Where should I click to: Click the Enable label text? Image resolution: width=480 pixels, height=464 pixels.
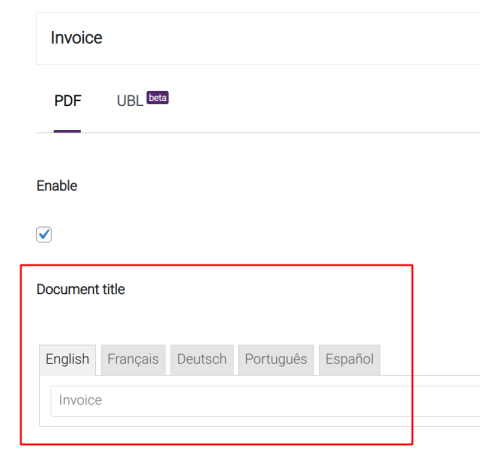click(x=57, y=186)
